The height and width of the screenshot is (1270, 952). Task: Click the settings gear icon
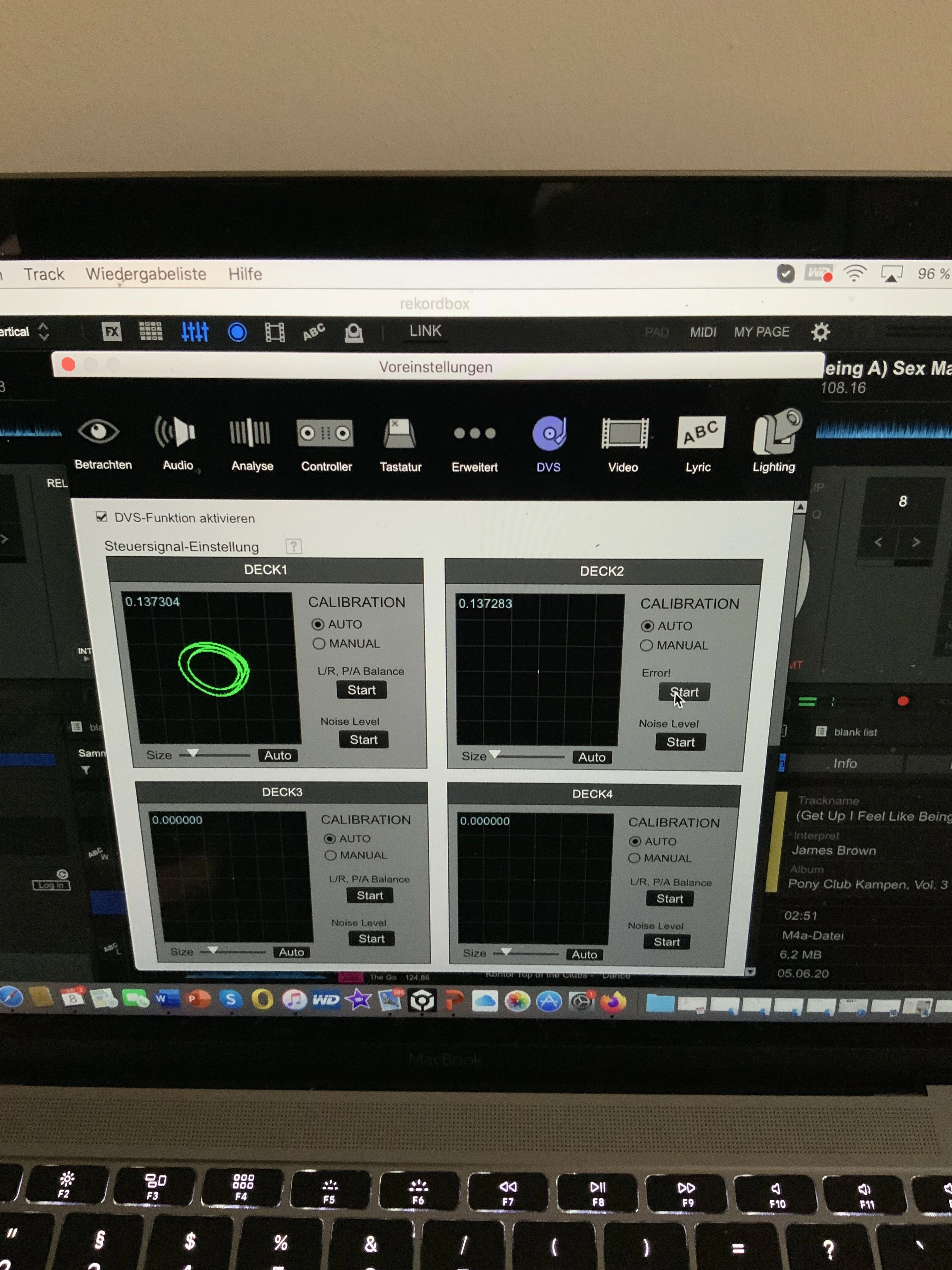pos(821,332)
